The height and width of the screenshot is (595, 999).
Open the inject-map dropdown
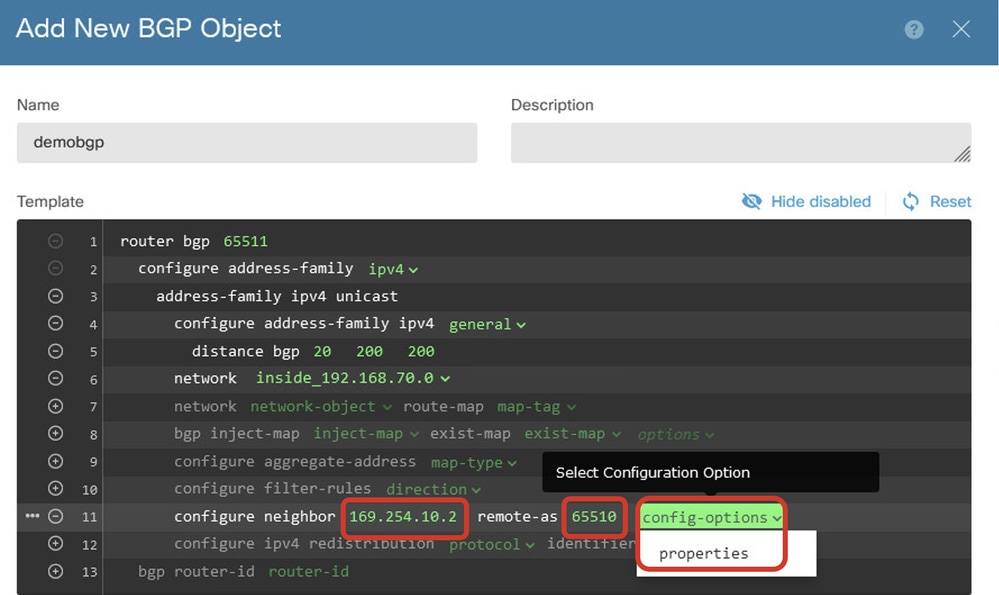366,434
